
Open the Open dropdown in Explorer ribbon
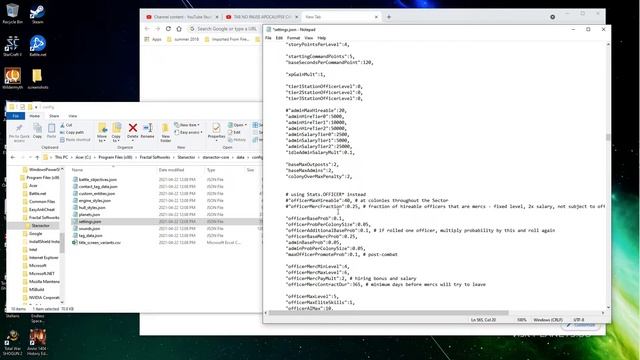[237, 125]
